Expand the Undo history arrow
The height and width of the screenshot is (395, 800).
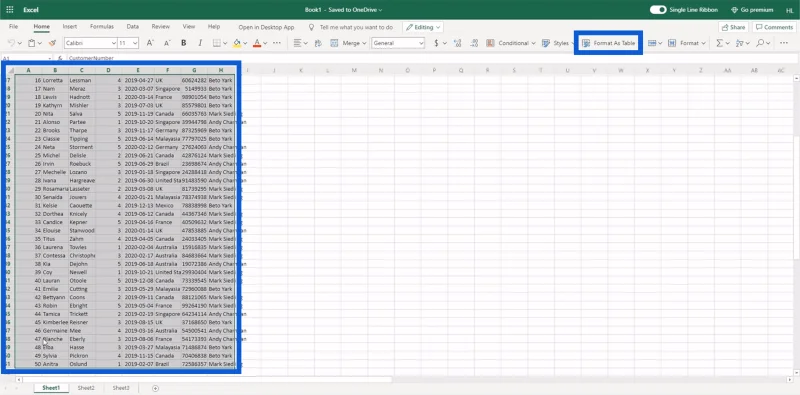point(19,44)
